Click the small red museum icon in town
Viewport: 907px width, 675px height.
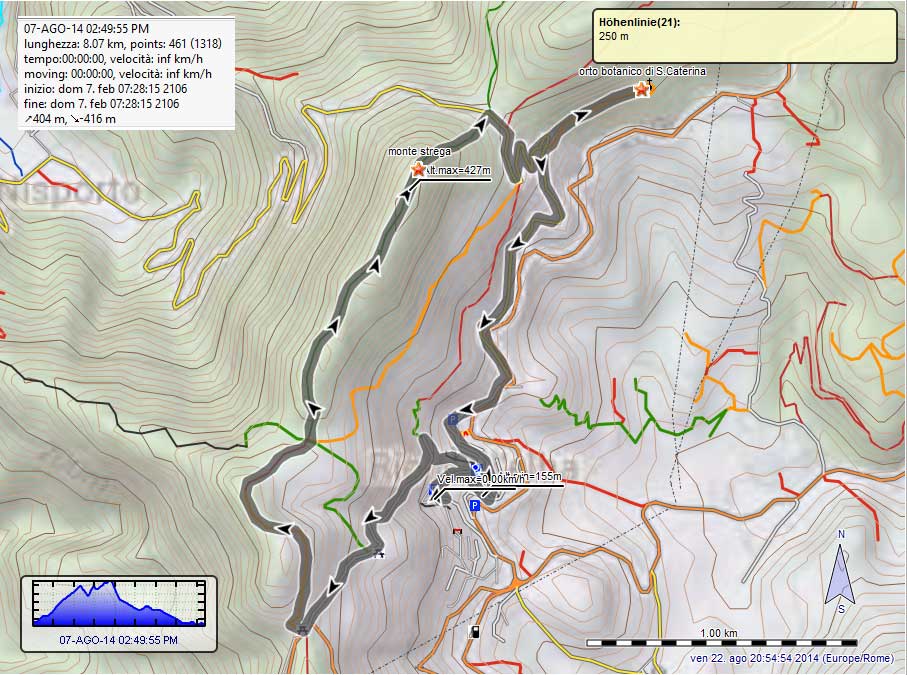point(458,531)
